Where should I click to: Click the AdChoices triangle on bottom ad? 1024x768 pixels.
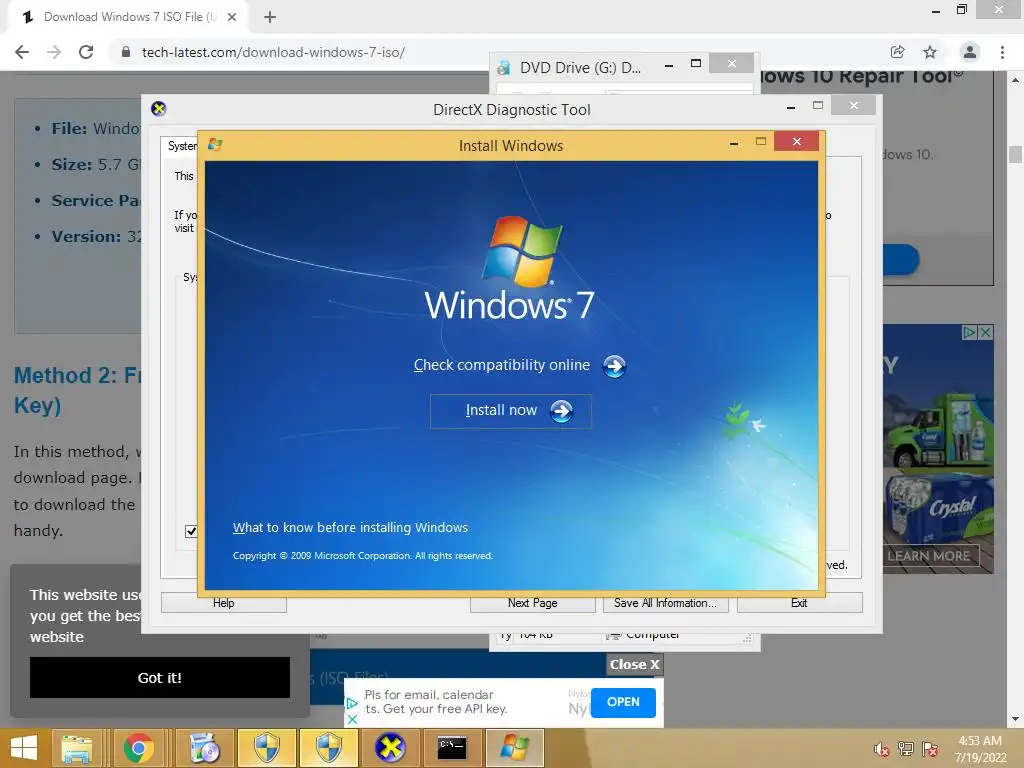tap(351, 703)
